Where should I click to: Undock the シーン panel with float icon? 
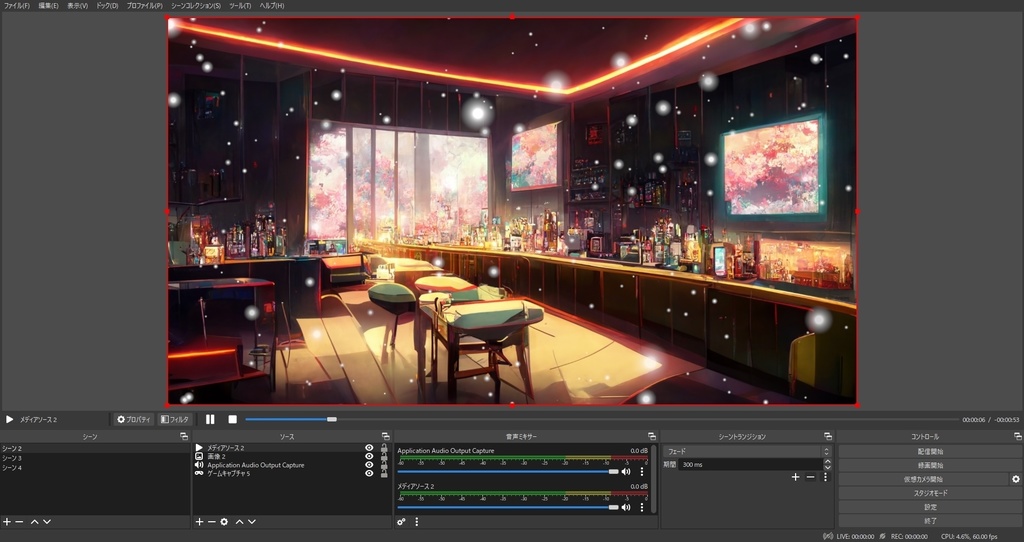tap(184, 436)
